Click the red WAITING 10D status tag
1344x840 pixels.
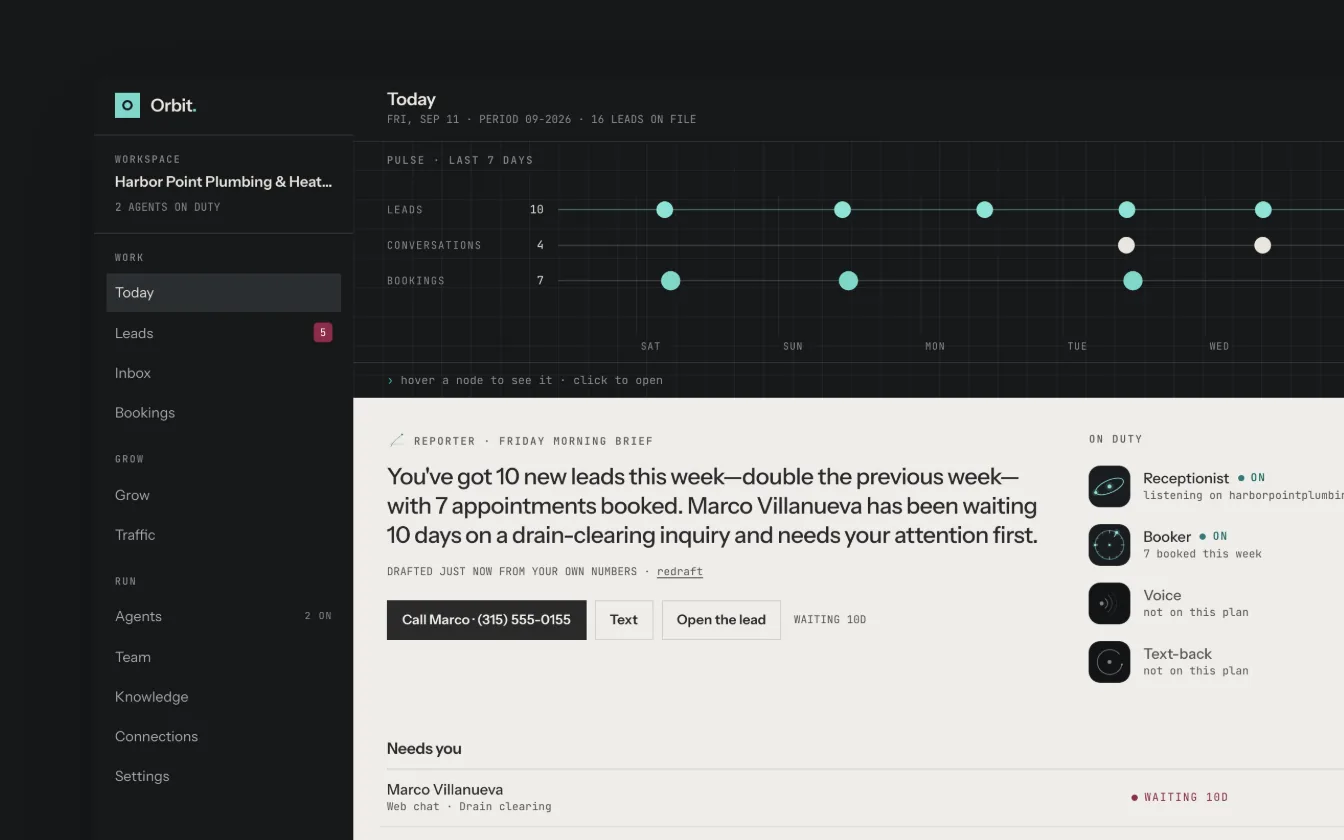tap(1180, 798)
